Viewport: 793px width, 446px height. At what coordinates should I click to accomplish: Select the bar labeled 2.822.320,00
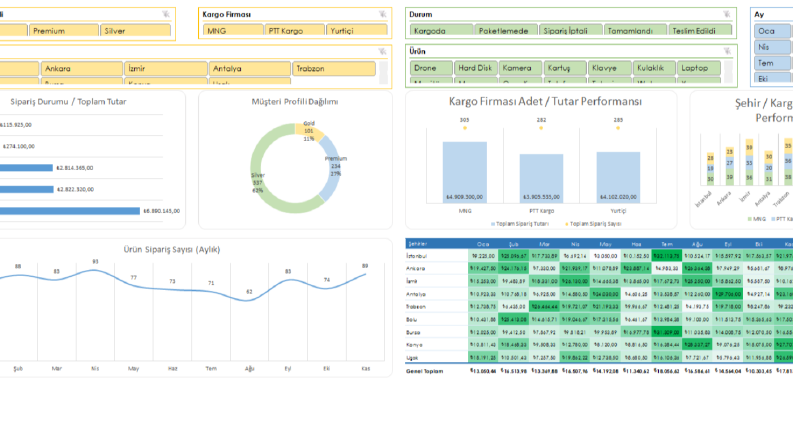(26, 189)
